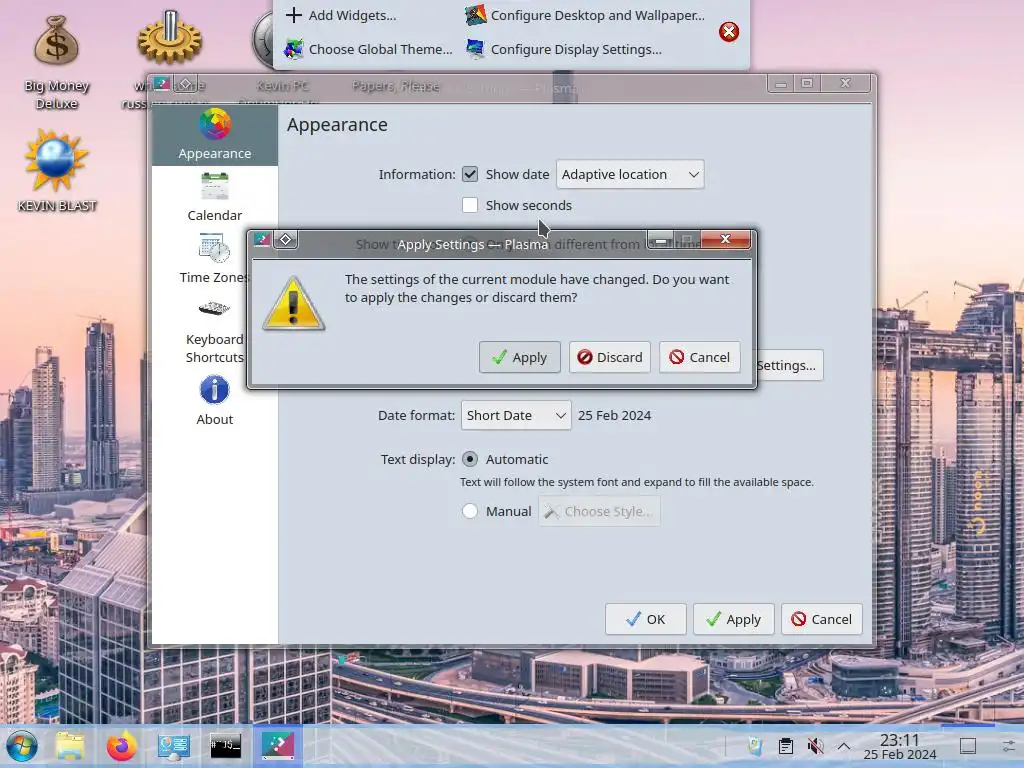Click the Appearance page heading
The width and height of the screenshot is (1024, 768).
(x=338, y=125)
